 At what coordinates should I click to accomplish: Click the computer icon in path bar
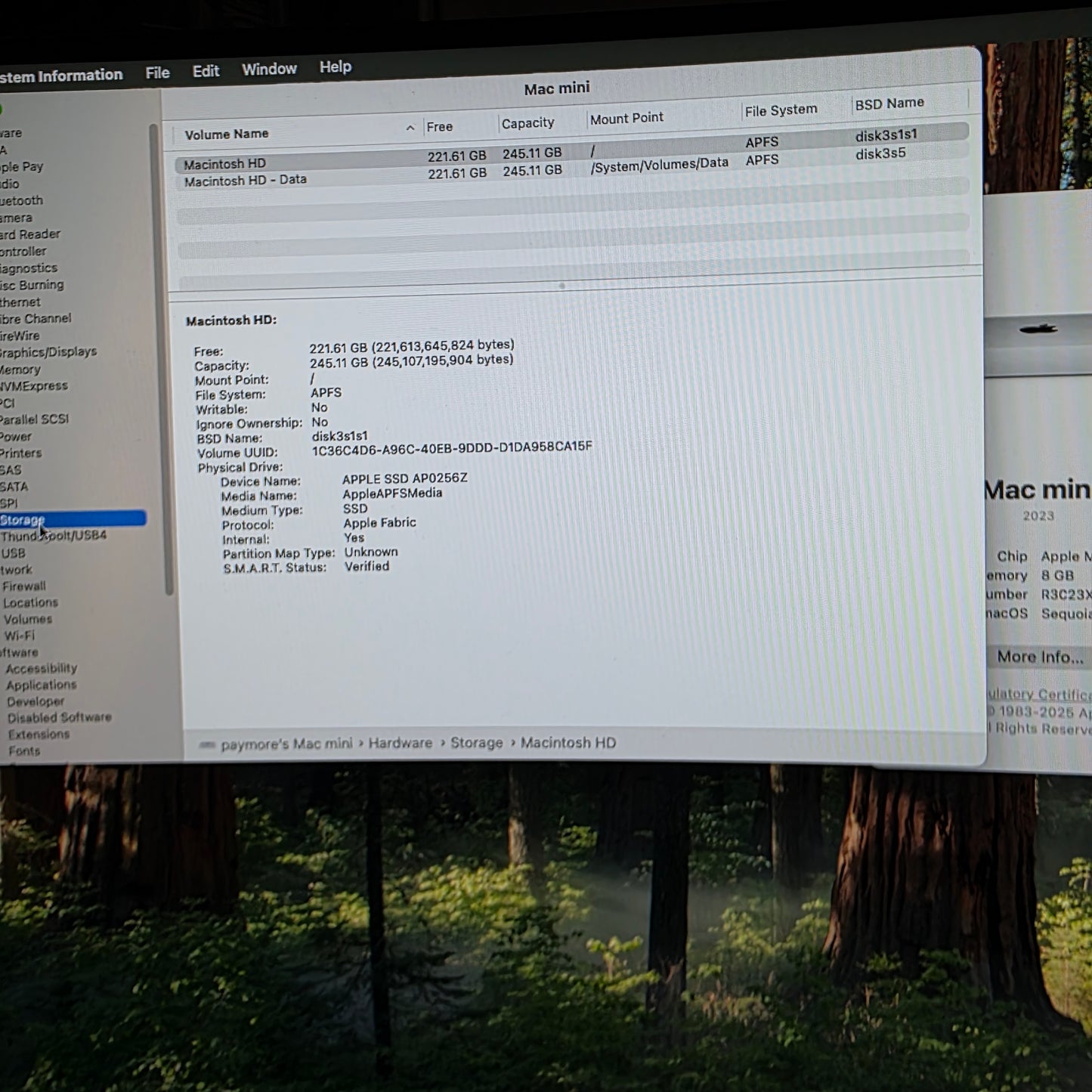coord(207,745)
